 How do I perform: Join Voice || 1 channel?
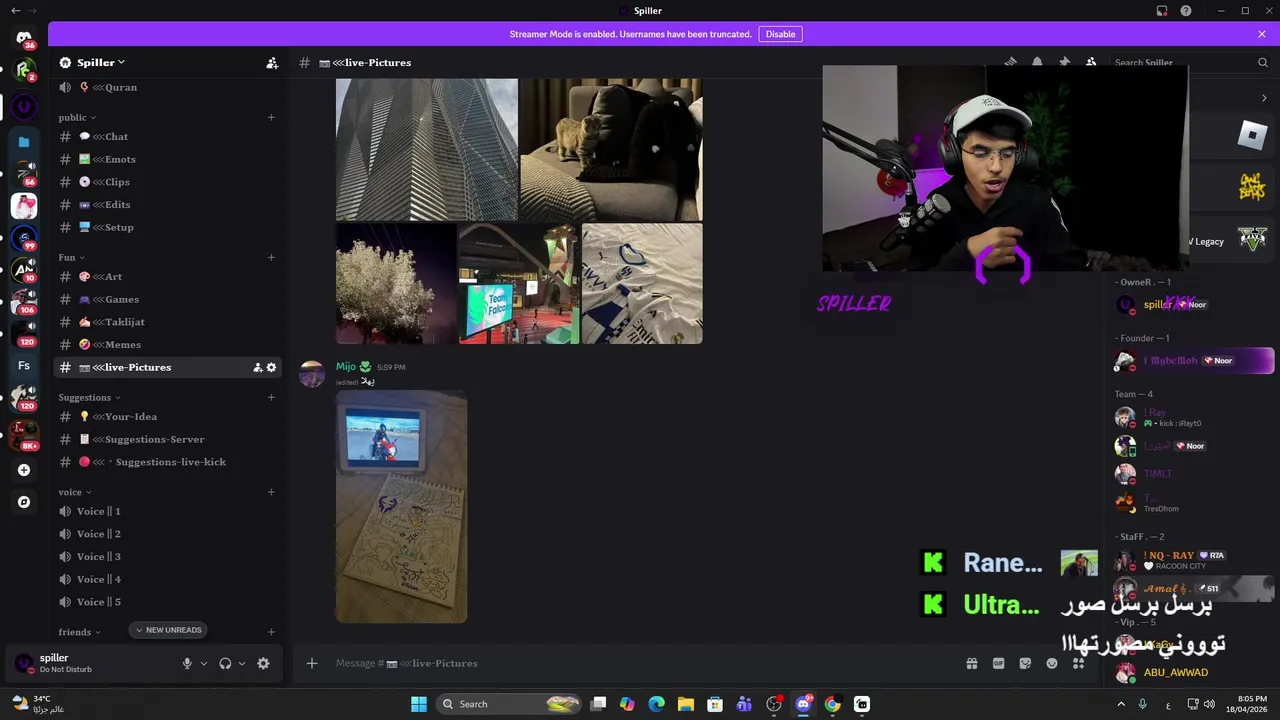[167, 511]
